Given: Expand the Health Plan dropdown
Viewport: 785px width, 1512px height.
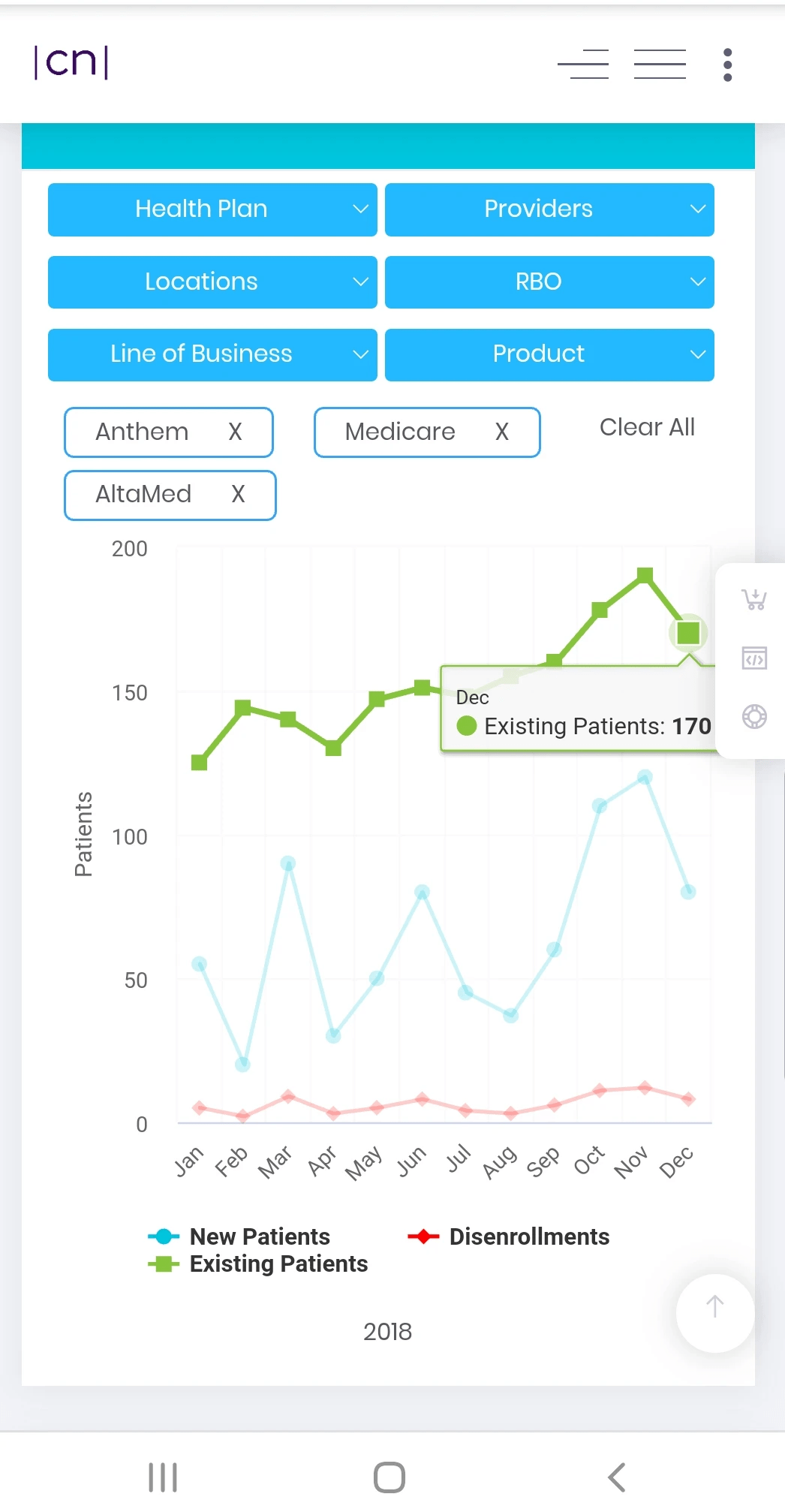Looking at the screenshot, I should [212, 209].
